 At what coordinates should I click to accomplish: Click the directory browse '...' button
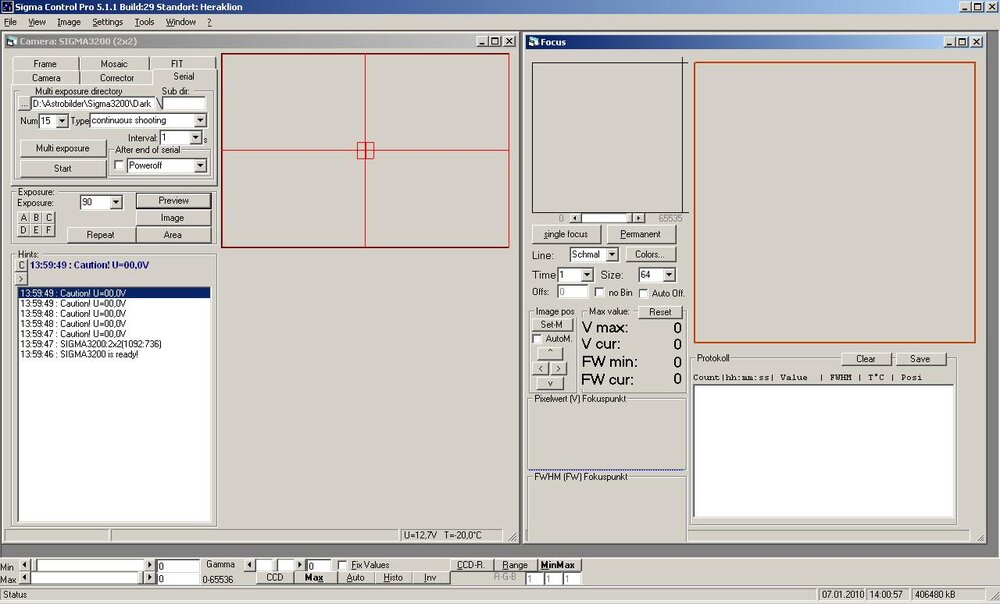click(23, 103)
